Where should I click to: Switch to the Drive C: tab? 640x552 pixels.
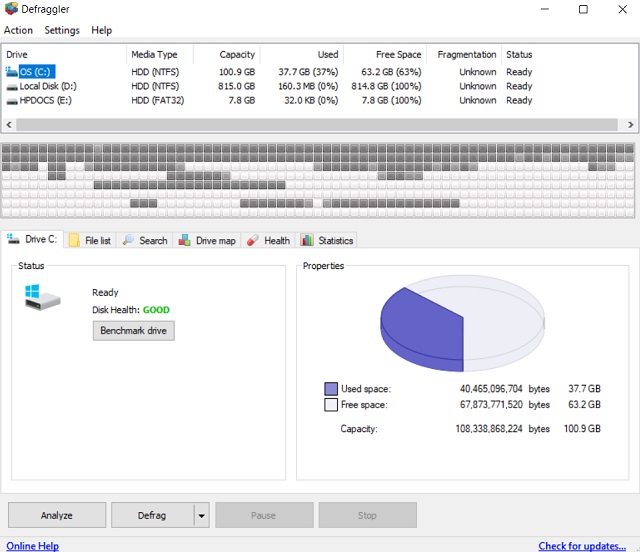click(32, 239)
